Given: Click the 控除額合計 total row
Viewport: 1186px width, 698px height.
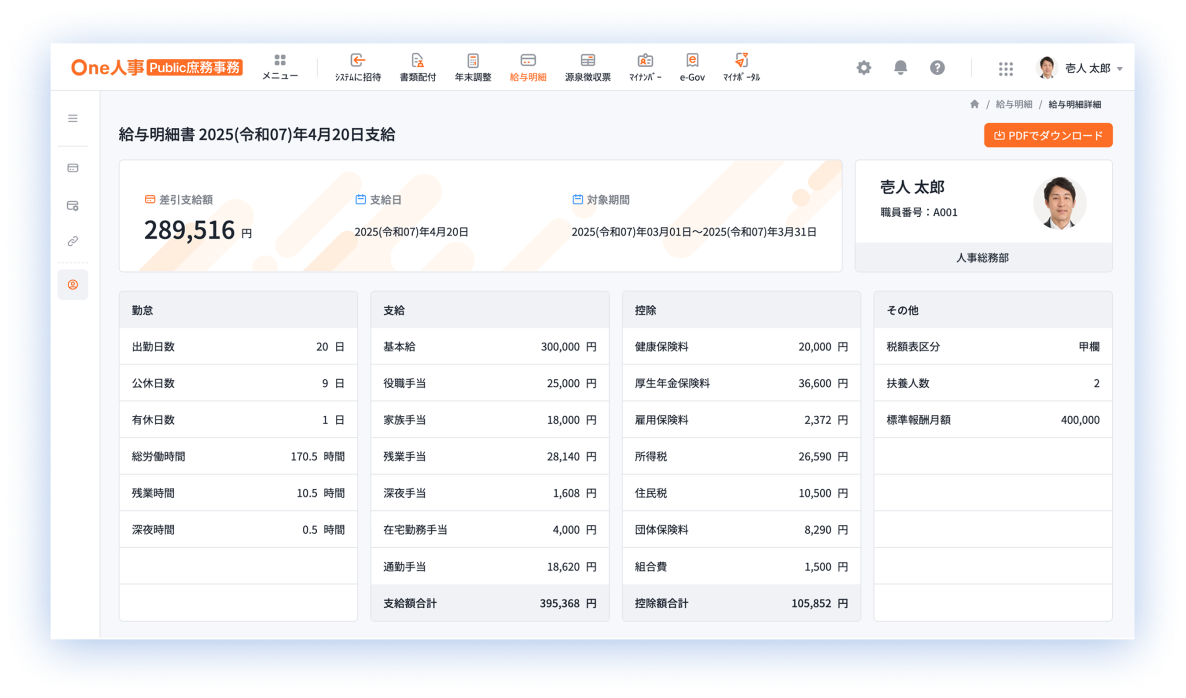Looking at the screenshot, I should tap(741, 603).
